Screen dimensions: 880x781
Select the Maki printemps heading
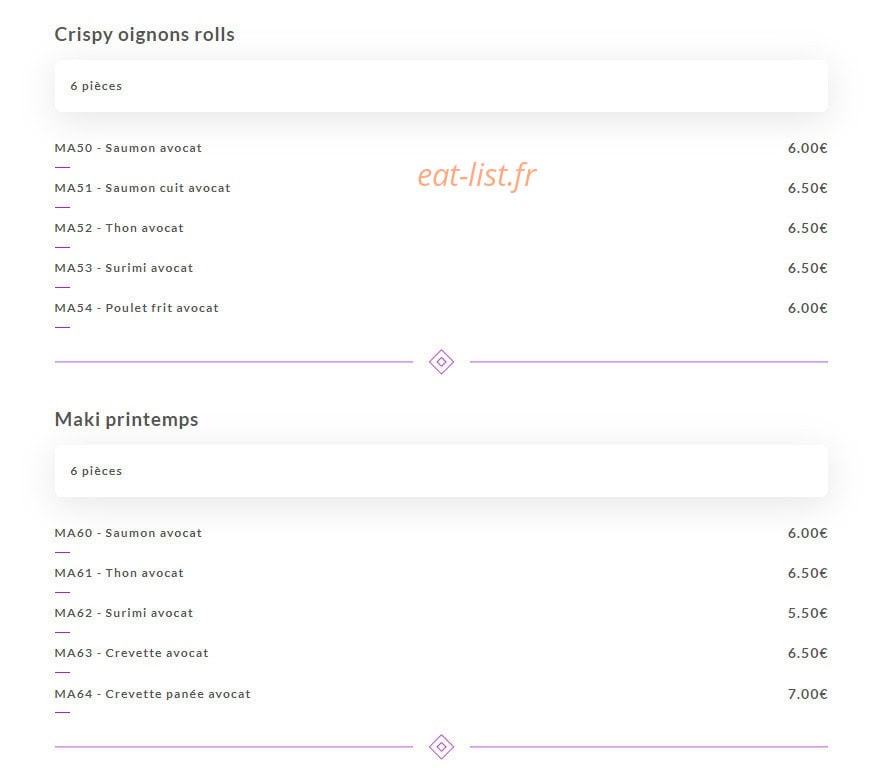126,420
